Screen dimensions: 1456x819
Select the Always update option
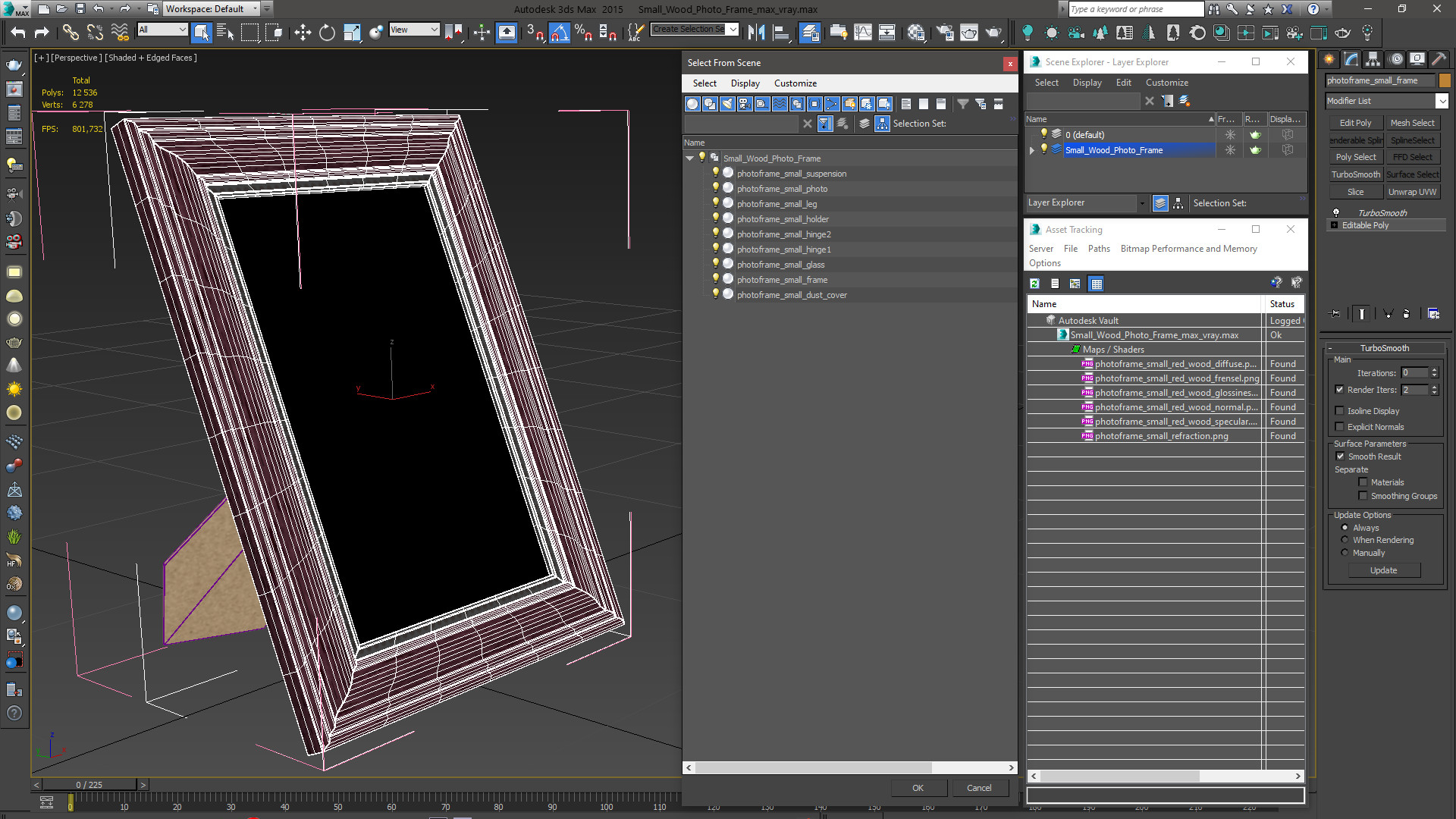tap(1345, 528)
